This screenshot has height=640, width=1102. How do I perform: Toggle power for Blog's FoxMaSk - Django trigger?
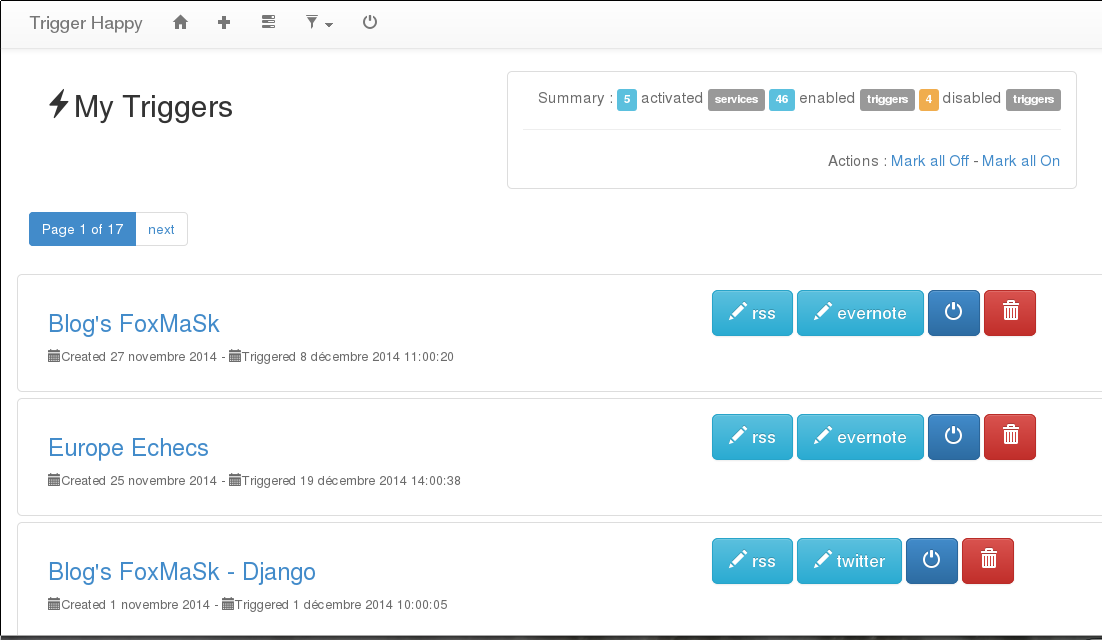click(x=932, y=561)
